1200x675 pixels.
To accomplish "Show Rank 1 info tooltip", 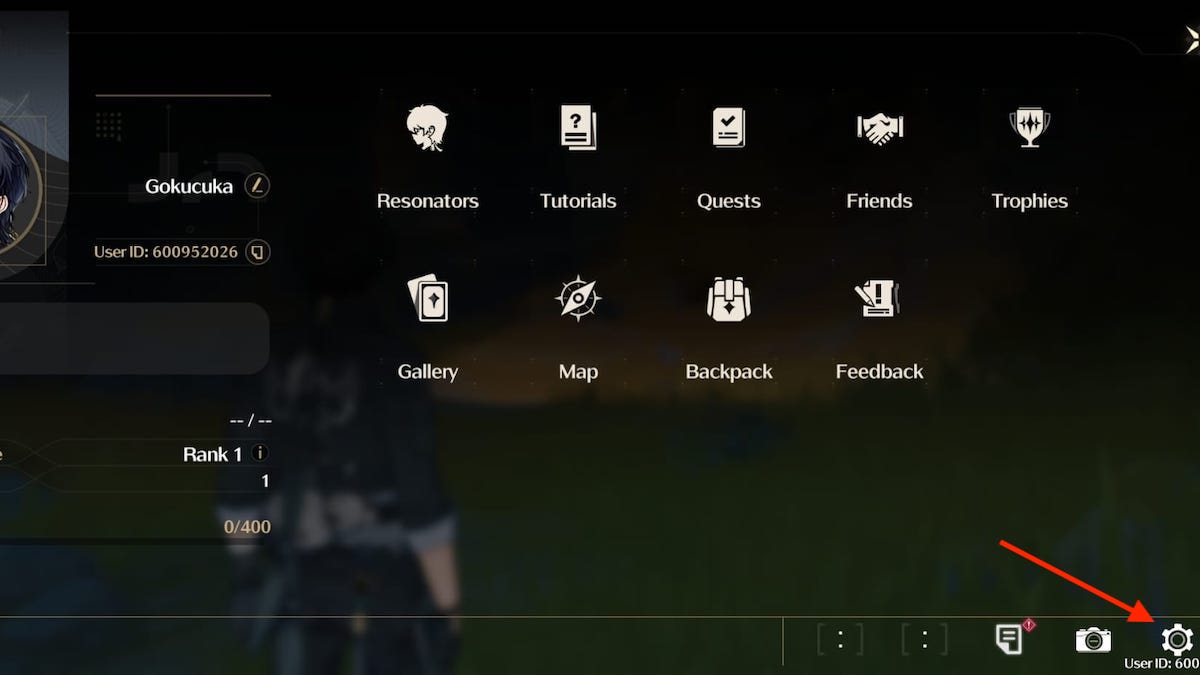I will coord(259,454).
